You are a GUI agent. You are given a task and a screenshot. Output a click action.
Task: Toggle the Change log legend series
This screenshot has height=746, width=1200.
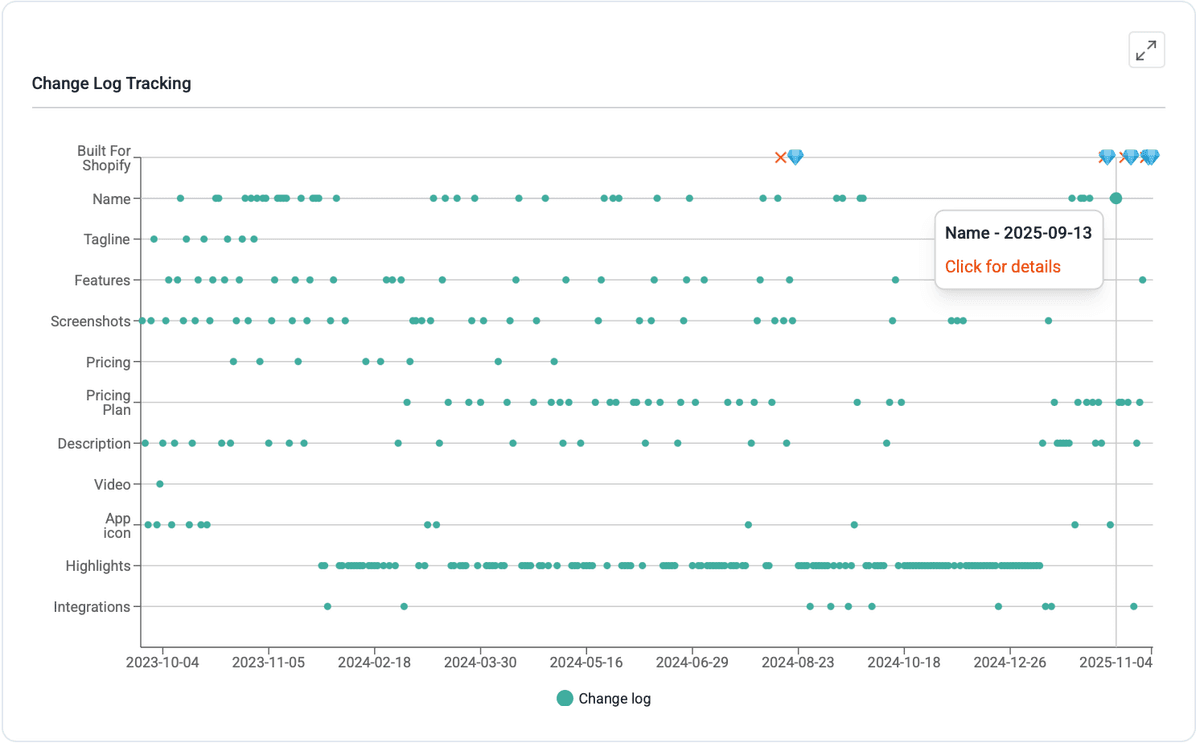click(603, 698)
